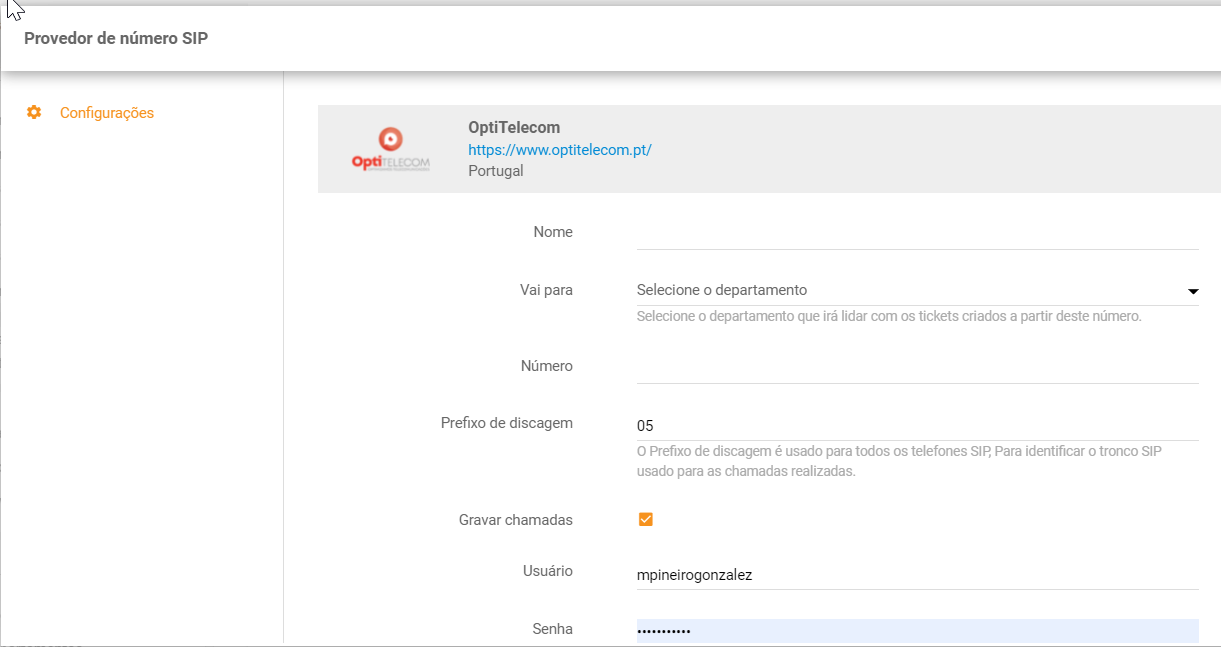The width and height of the screenshot is (1221, 647).
Task: Click the Gravar chamadas label text
Action: [x=515, y=520]
